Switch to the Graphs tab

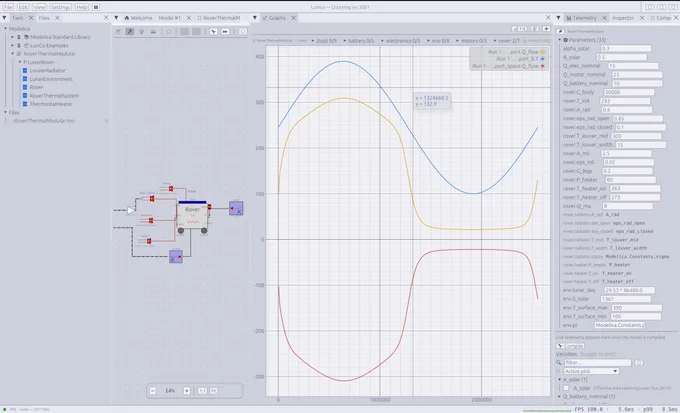[x=277, y=18]
